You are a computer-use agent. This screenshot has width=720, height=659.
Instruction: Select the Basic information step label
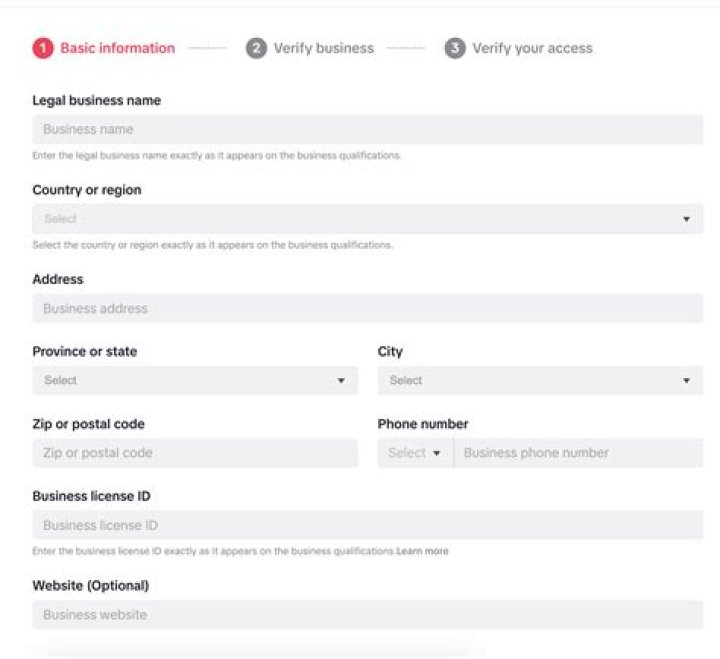[117, 48]
